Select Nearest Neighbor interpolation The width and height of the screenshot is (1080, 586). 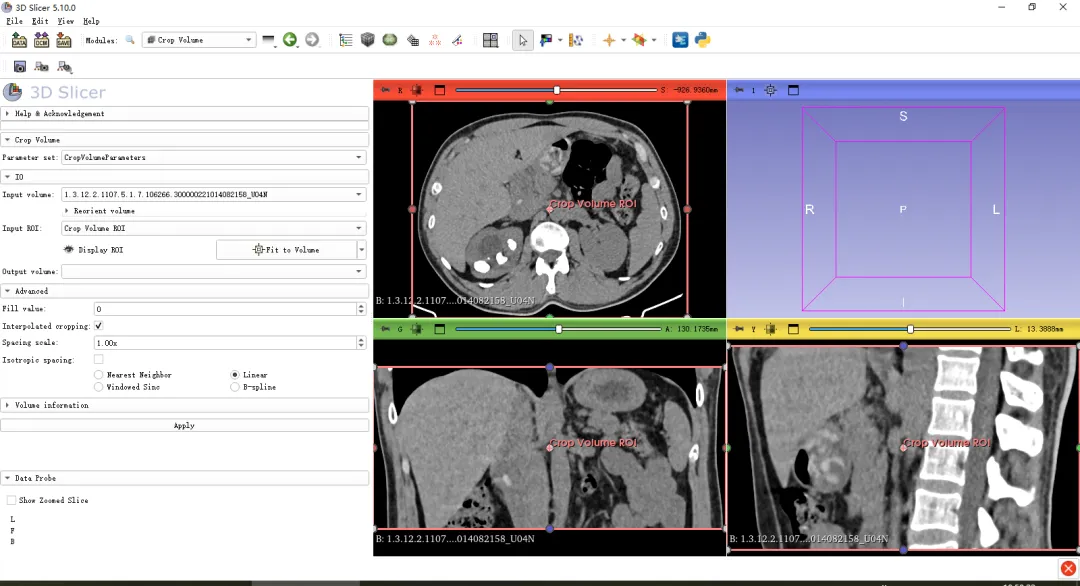(98, 375)
